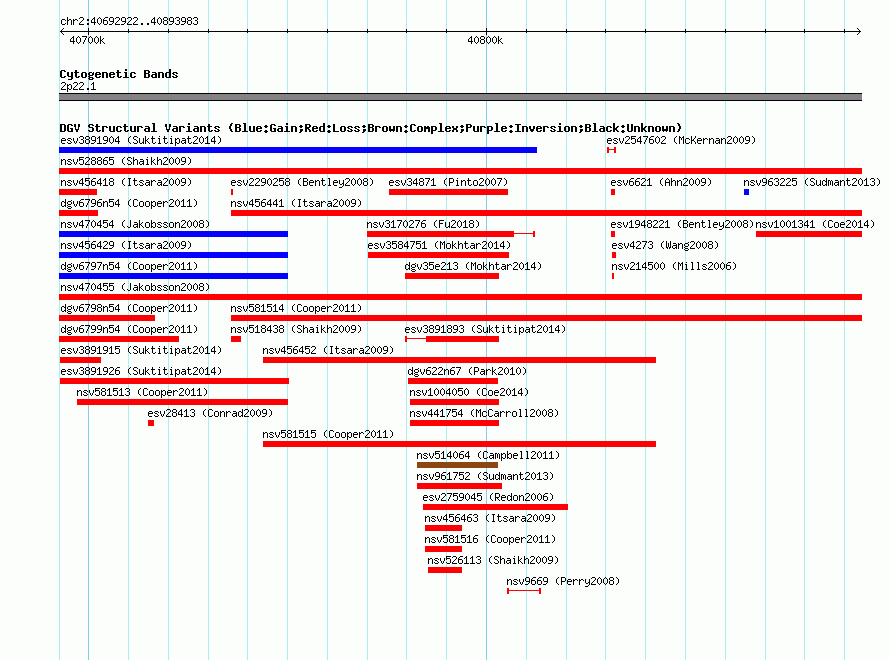Click dgv6799n54 (Cooper2011) label
The image size is (890, 660).
pos(129,329)
